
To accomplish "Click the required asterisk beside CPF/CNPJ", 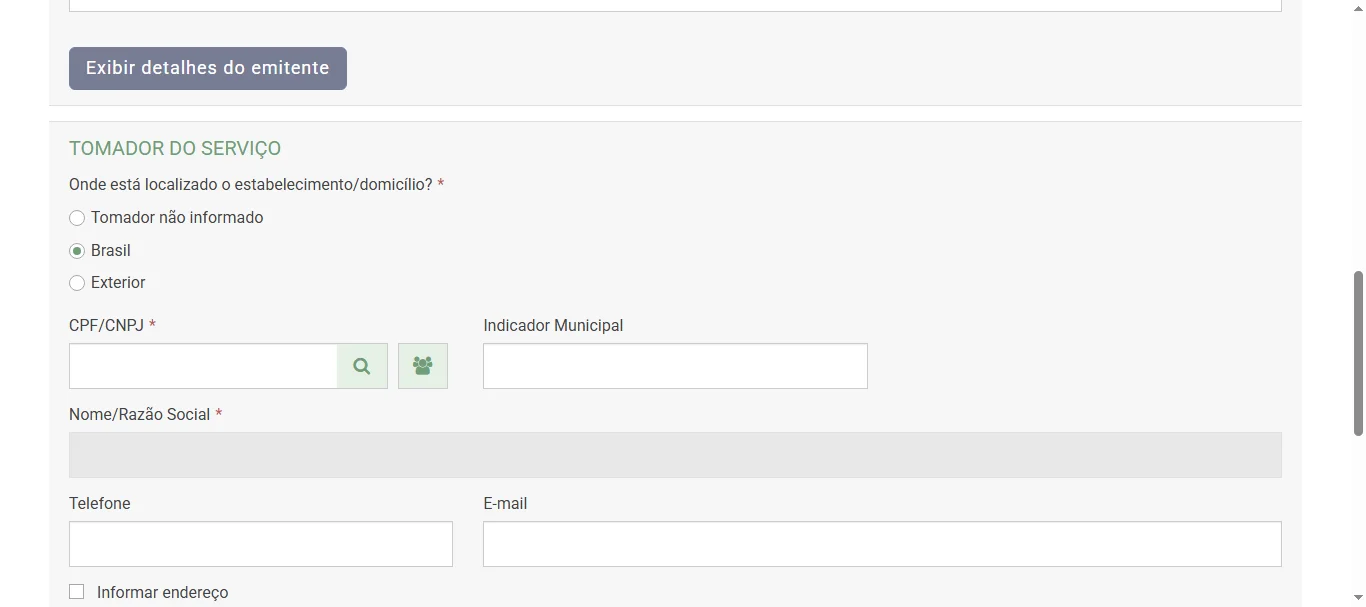I will coord(151,325).
